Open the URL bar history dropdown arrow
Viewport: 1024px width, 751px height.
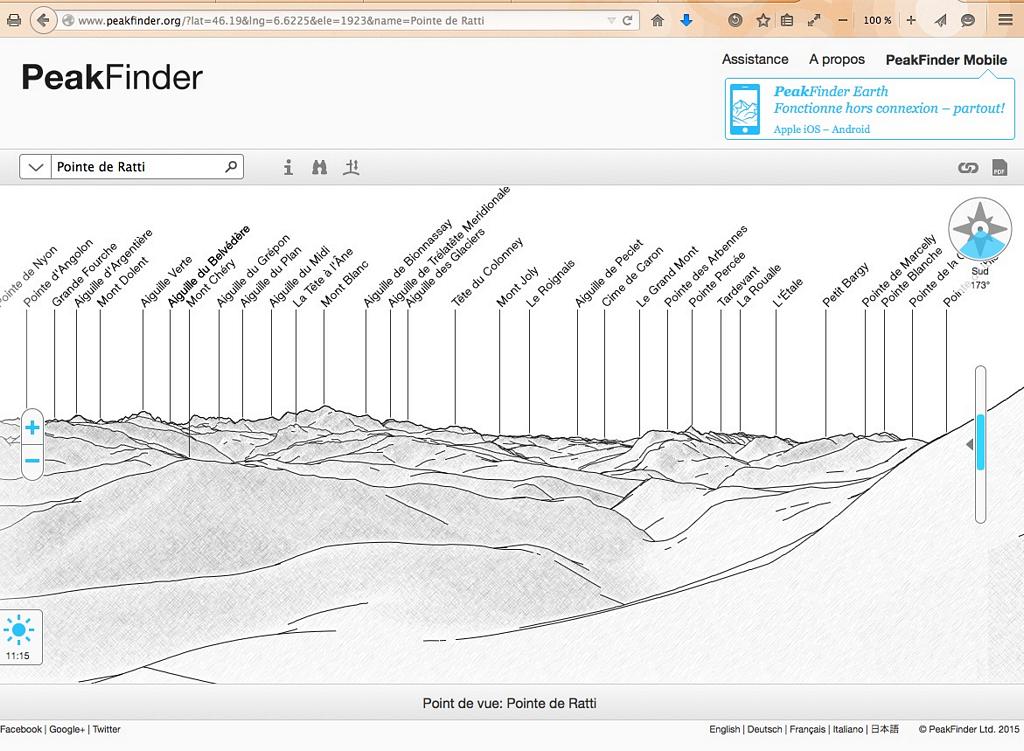(611, 20)
